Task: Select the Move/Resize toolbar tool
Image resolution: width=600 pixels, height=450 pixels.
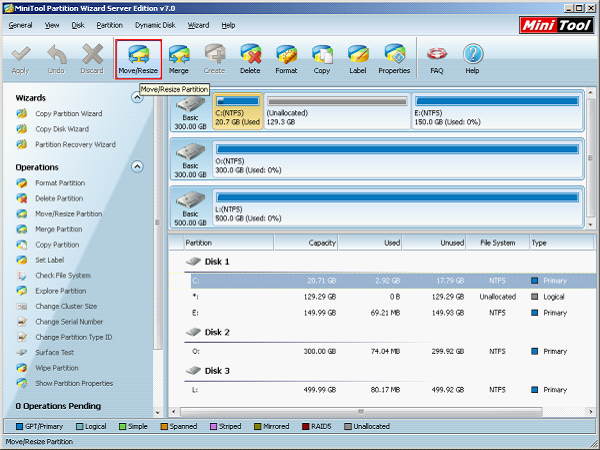Action: [x=138, y=59]
